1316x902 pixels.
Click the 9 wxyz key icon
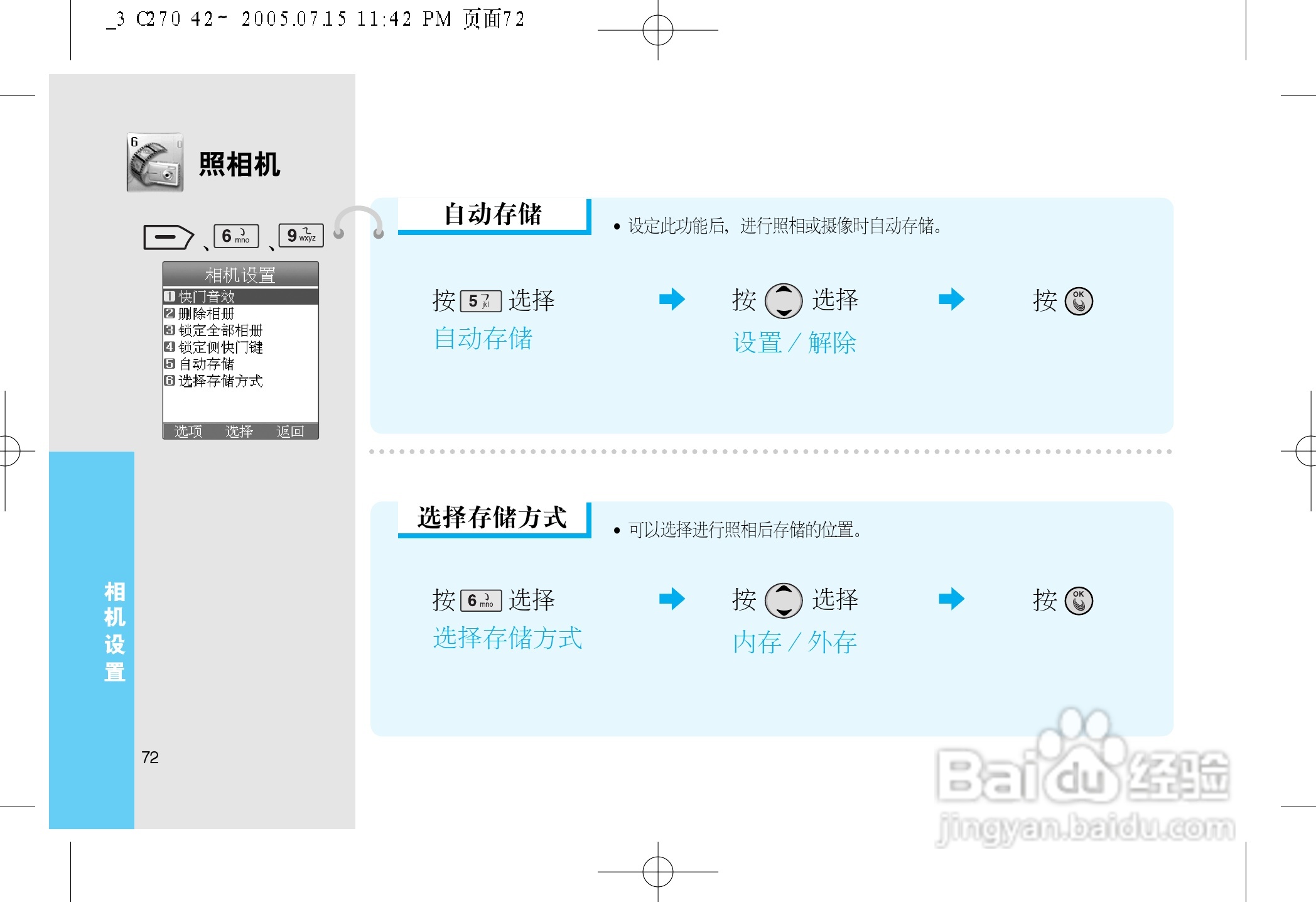tap(301, 236)
